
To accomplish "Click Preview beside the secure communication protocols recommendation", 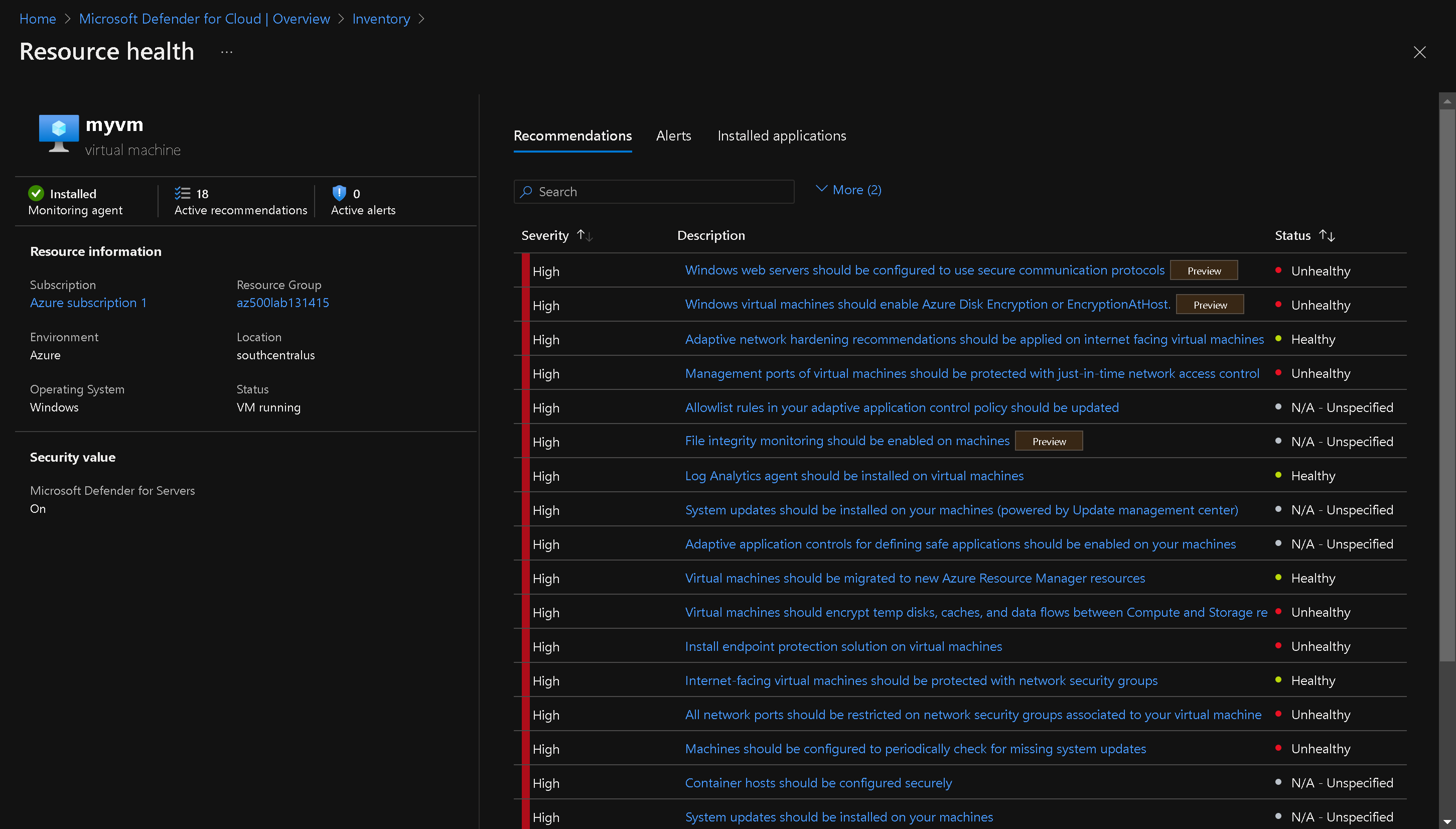I will coord(1203,270).
